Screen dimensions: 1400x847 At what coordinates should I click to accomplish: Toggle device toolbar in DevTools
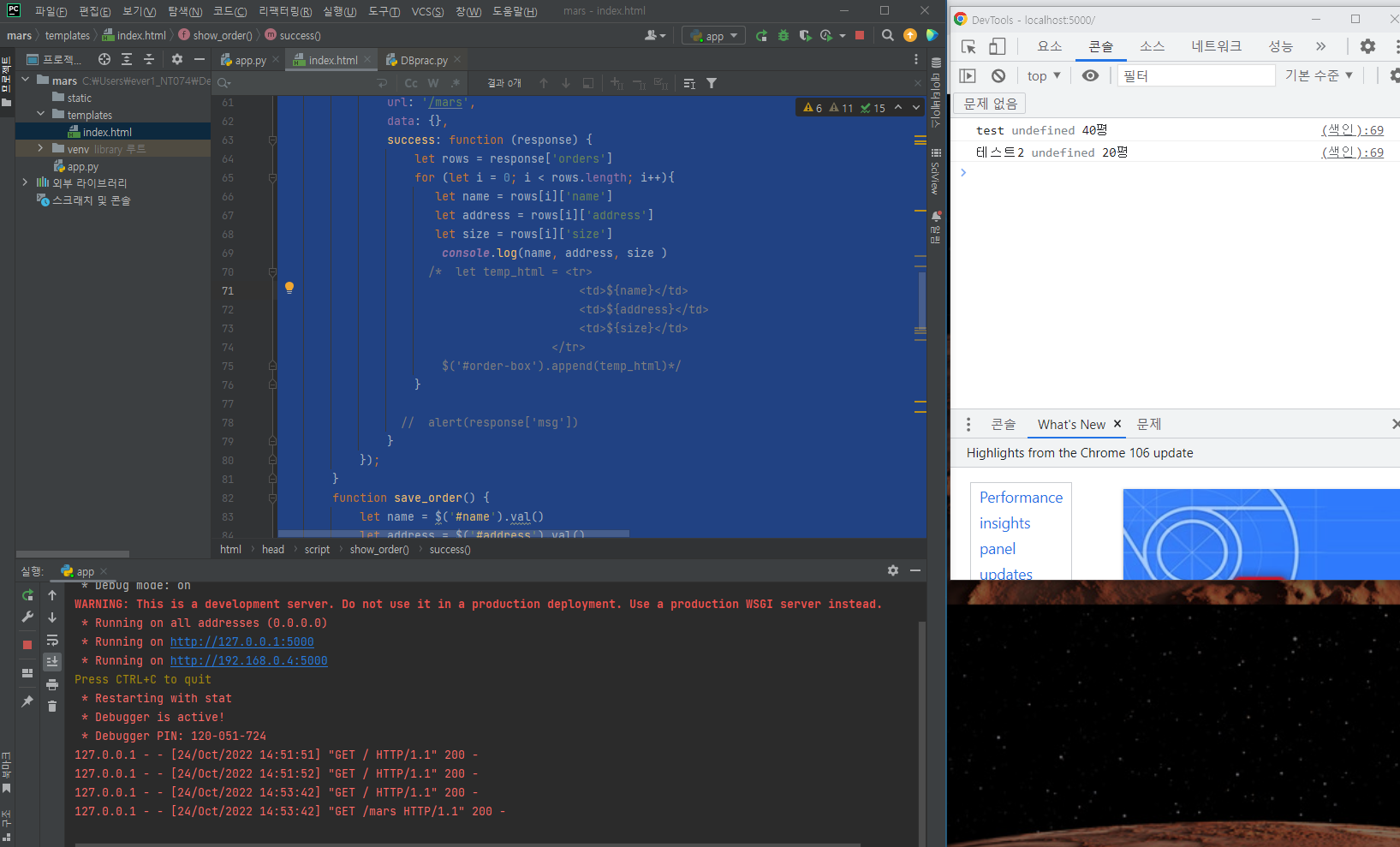point(998,46)
